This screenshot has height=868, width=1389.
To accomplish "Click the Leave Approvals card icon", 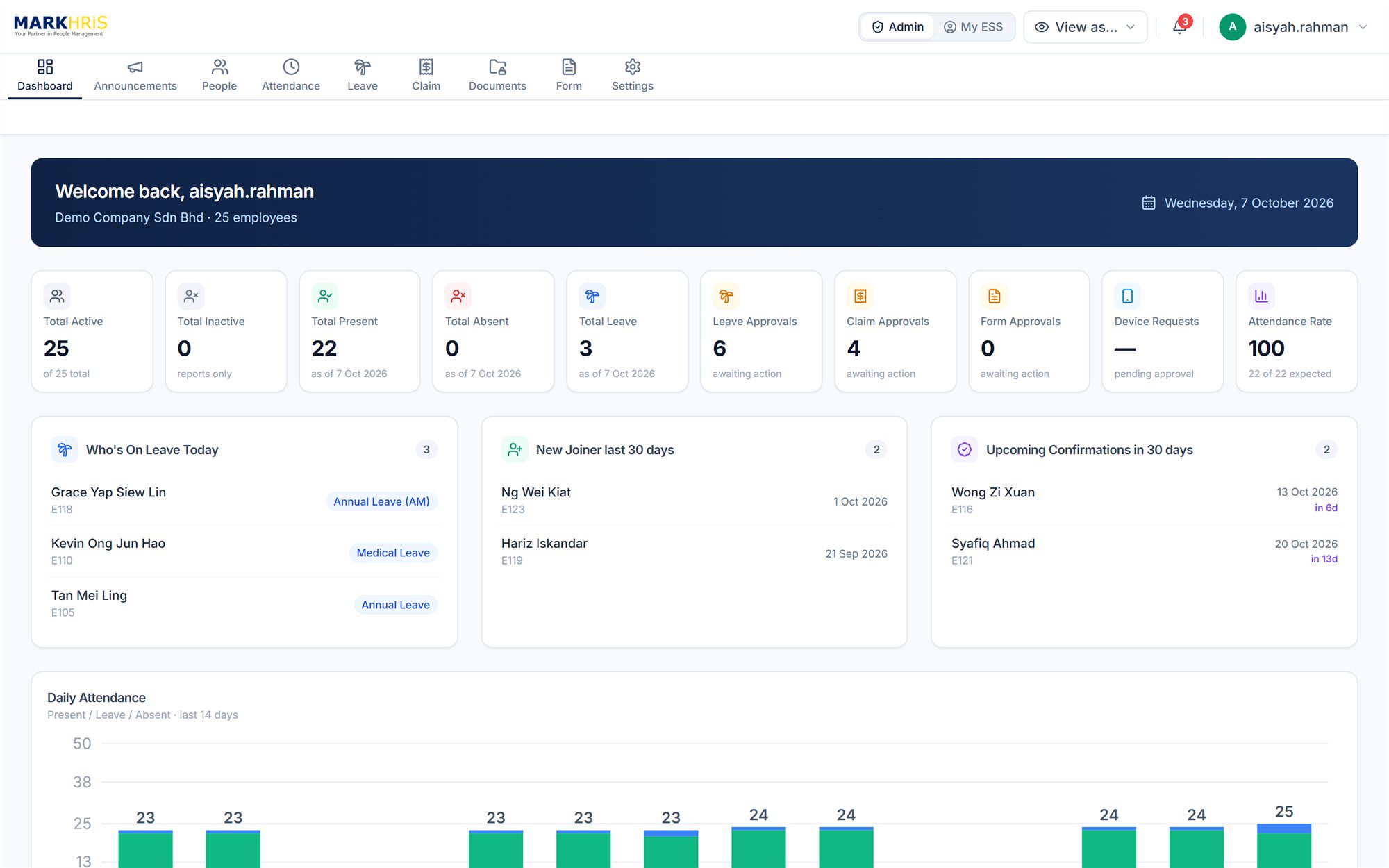I will (726, 296).
